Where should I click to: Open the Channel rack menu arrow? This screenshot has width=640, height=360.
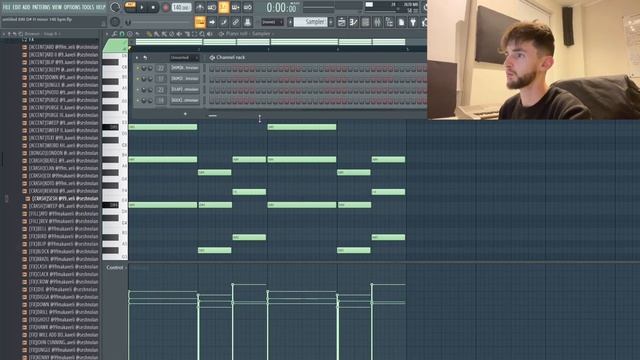click(x=137, y=58)
